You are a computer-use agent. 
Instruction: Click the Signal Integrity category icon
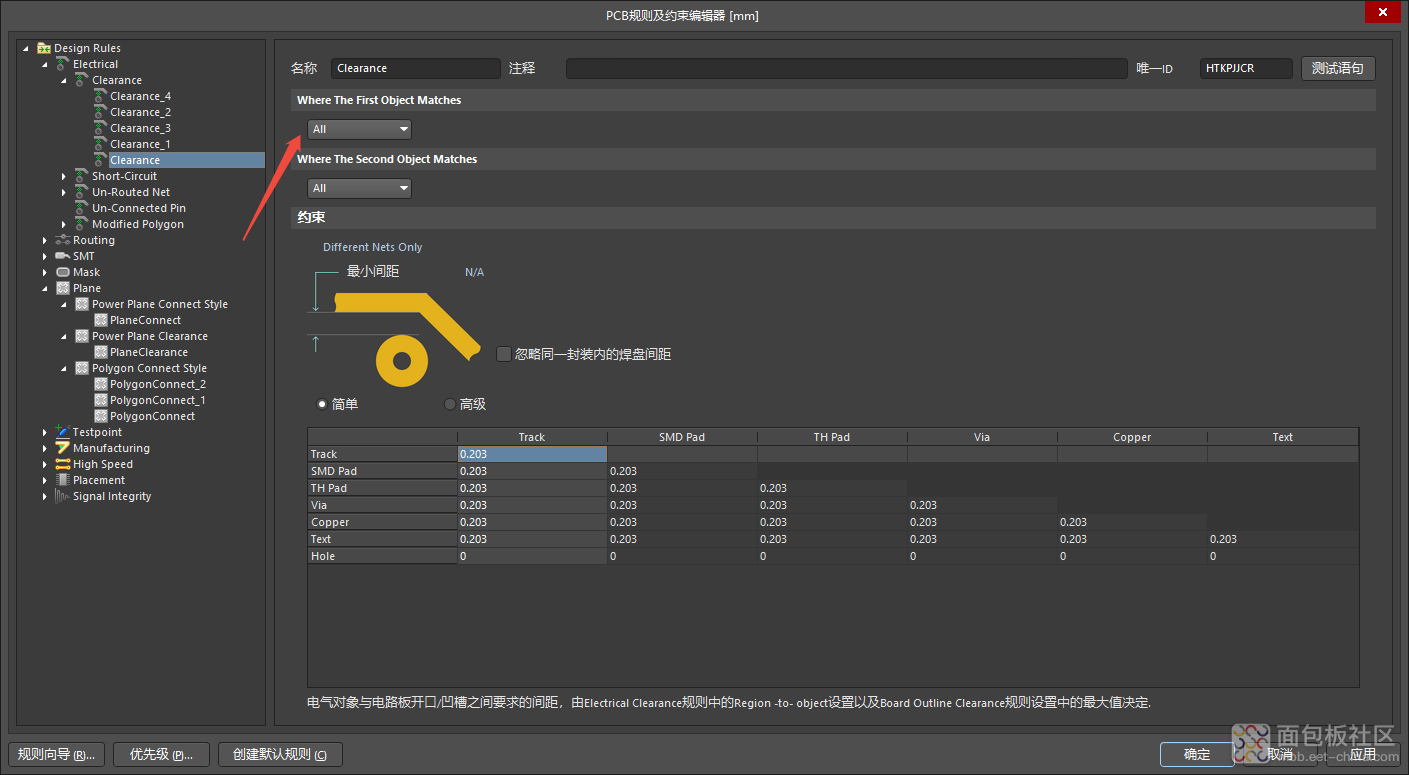pyautogui.click(x=63, y=496)
